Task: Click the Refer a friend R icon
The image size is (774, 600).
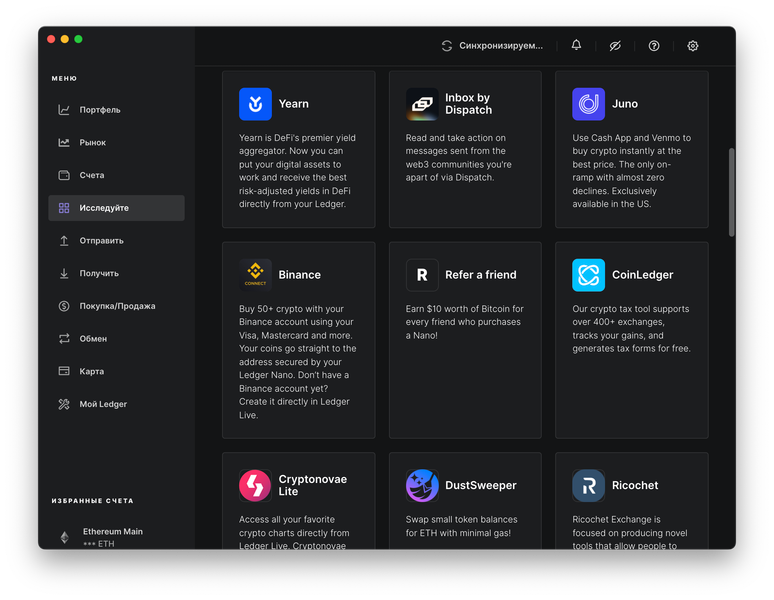Action: (x=422, y=275)
